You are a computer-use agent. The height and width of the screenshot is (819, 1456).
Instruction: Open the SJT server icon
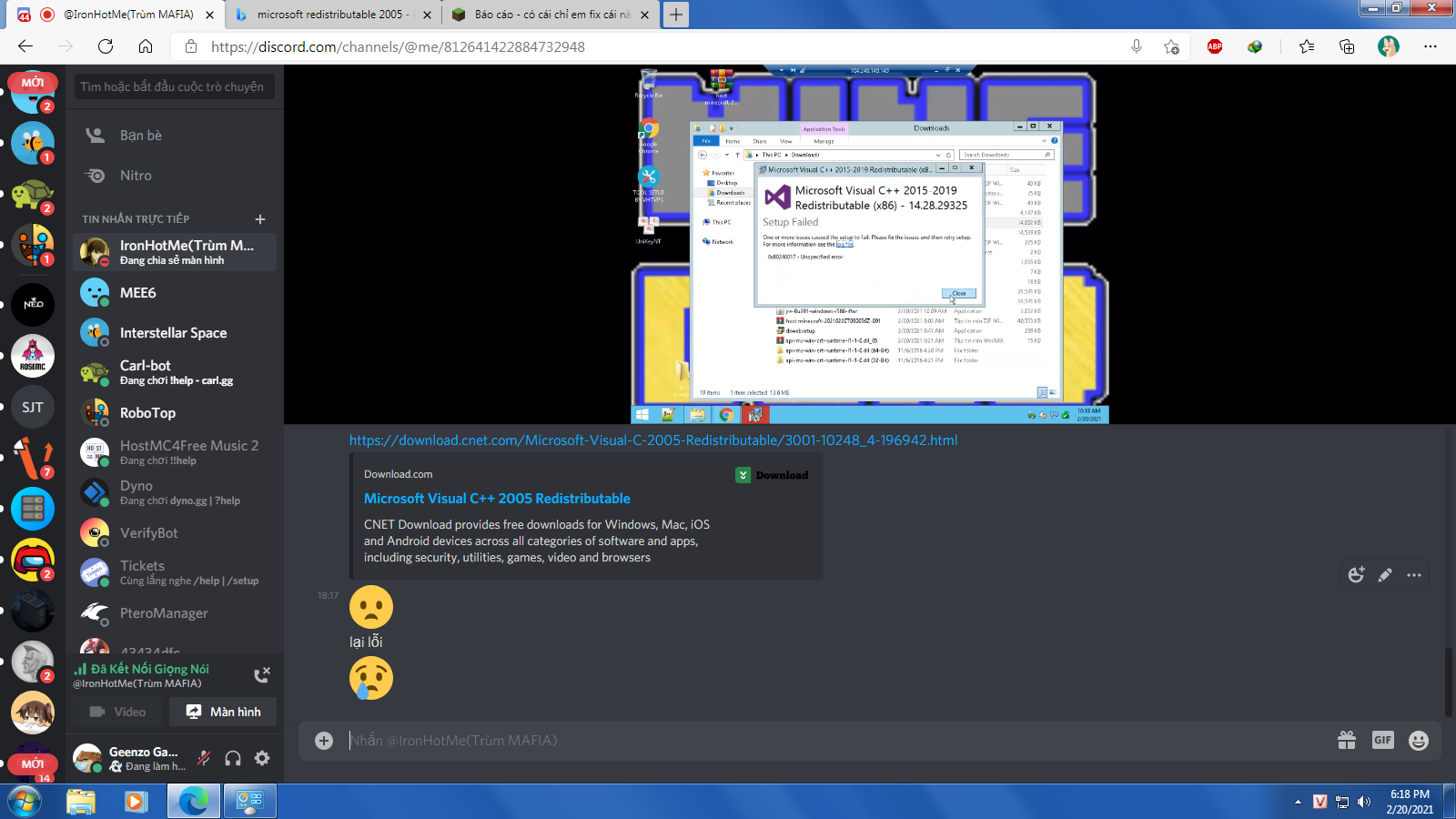[33, 407]
